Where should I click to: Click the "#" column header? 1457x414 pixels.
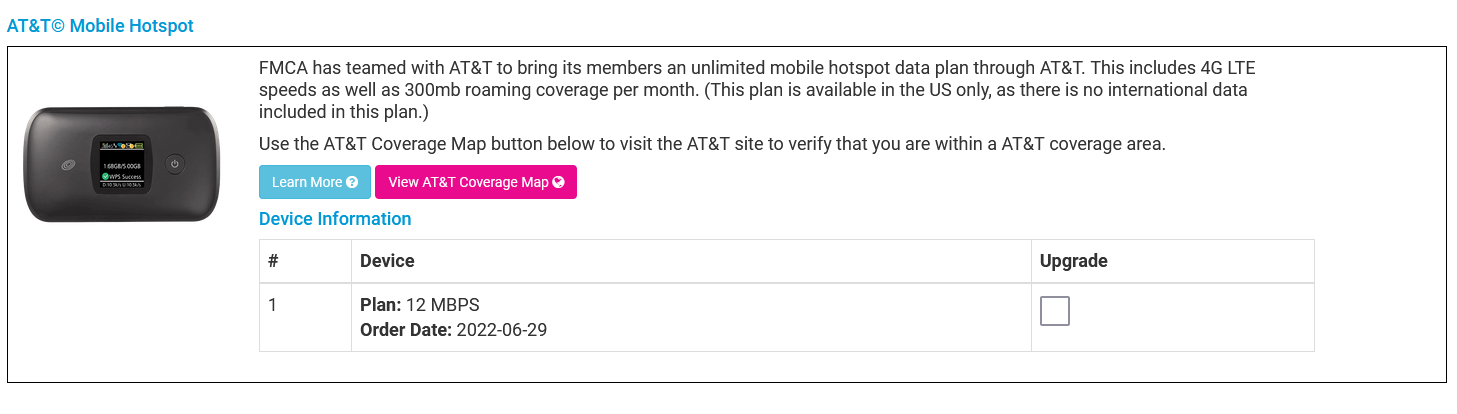273,261
